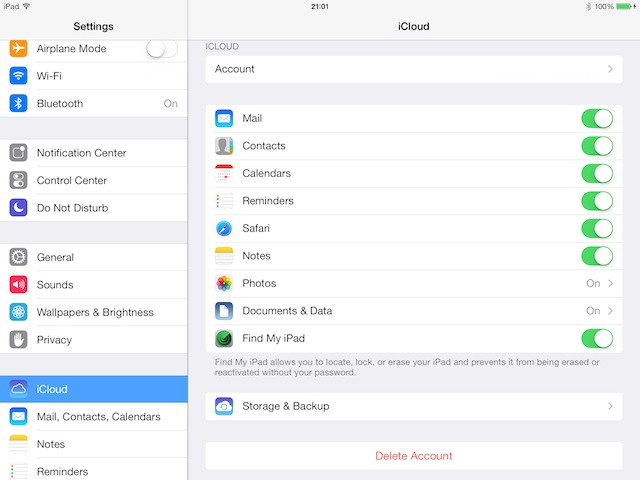Tap the Notes icon in the sidebar
The image size is (640, 480).
(x=18, y=444)
